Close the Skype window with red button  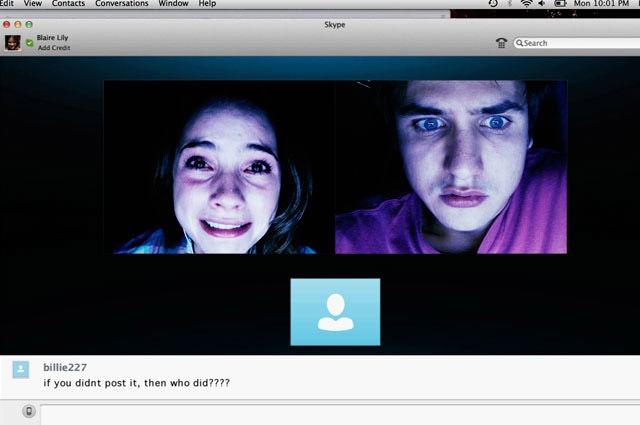(x=7, y=24)
